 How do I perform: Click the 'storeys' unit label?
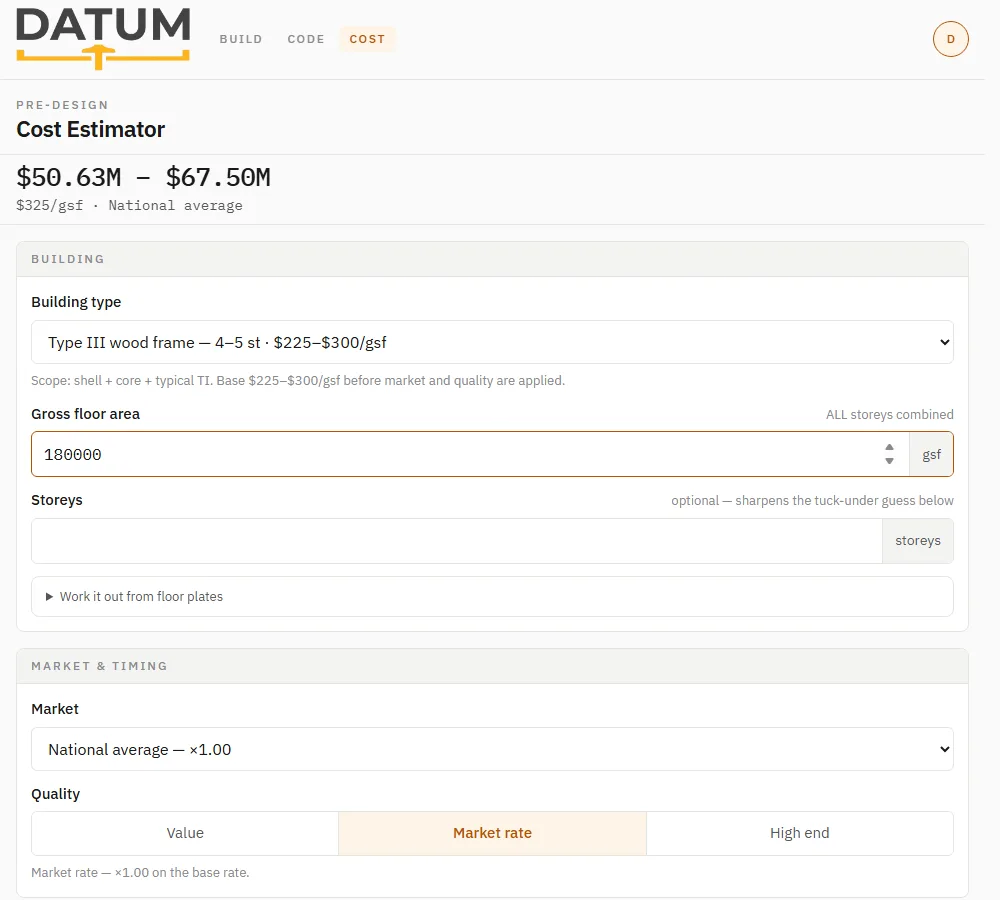pyautogui.click(x=918, y=541)
